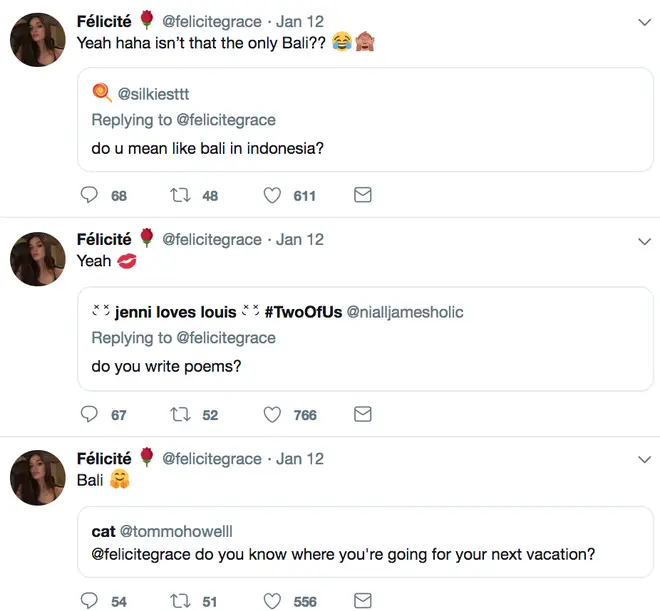Reply to the tweet with 54 replies
Screen dimensions: 660x611
[x=89, y=601]
